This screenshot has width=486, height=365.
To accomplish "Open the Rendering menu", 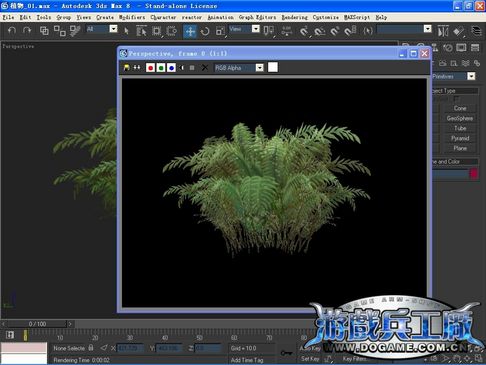I will [295, 17].
